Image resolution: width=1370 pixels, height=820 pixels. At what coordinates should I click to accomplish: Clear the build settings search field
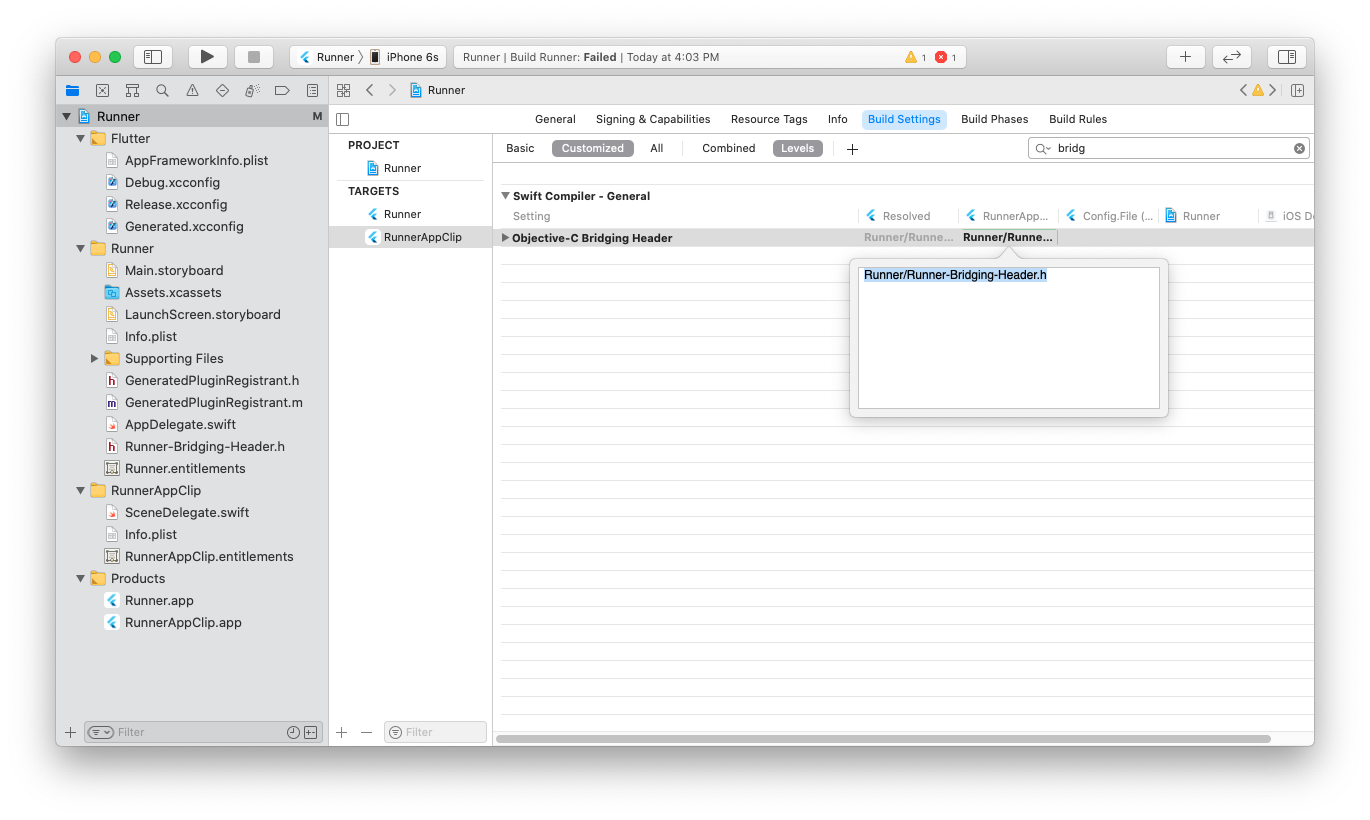(x=1299, y=148)
